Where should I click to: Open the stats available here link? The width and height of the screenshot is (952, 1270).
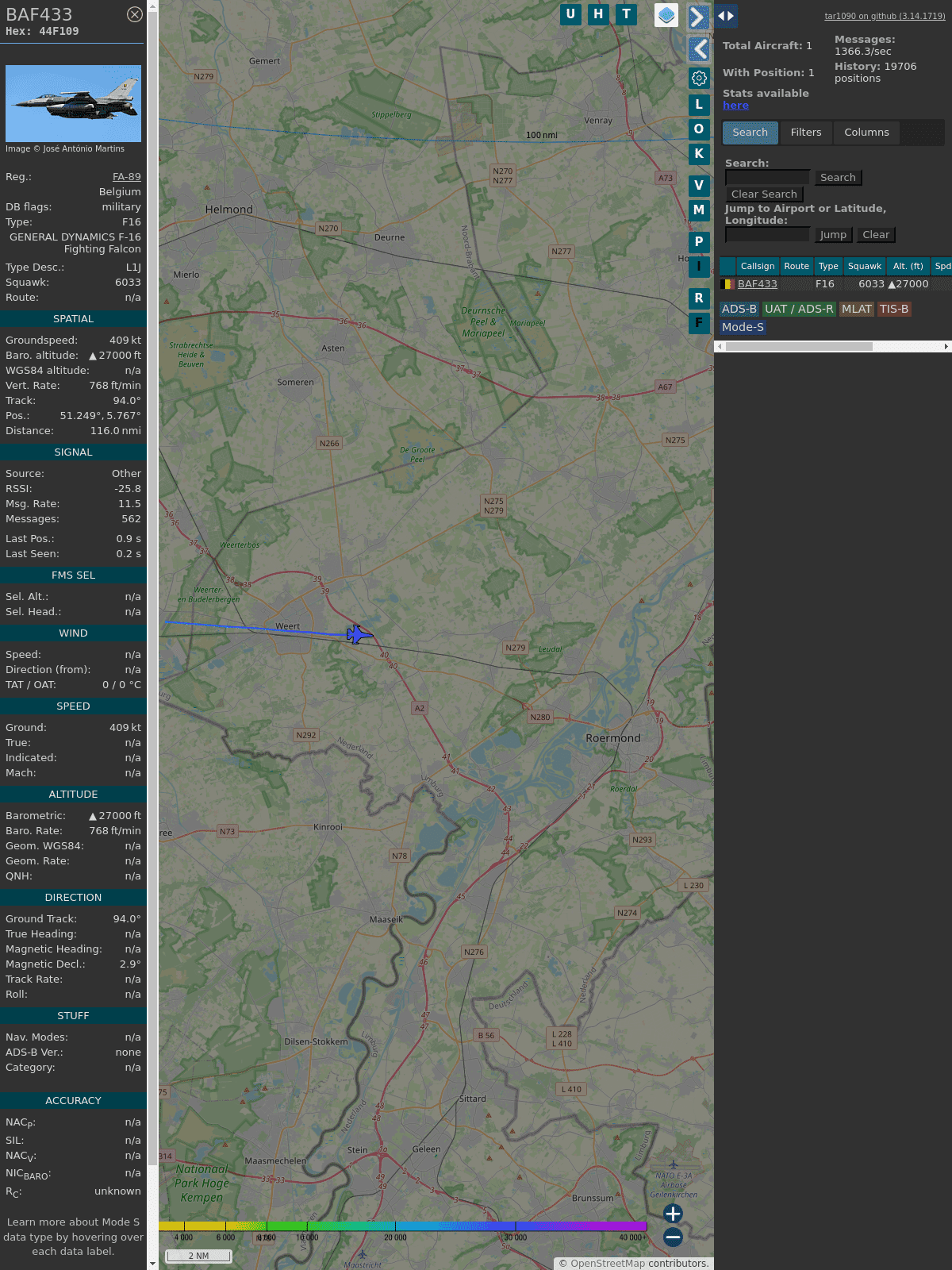[x=735, y=106]
